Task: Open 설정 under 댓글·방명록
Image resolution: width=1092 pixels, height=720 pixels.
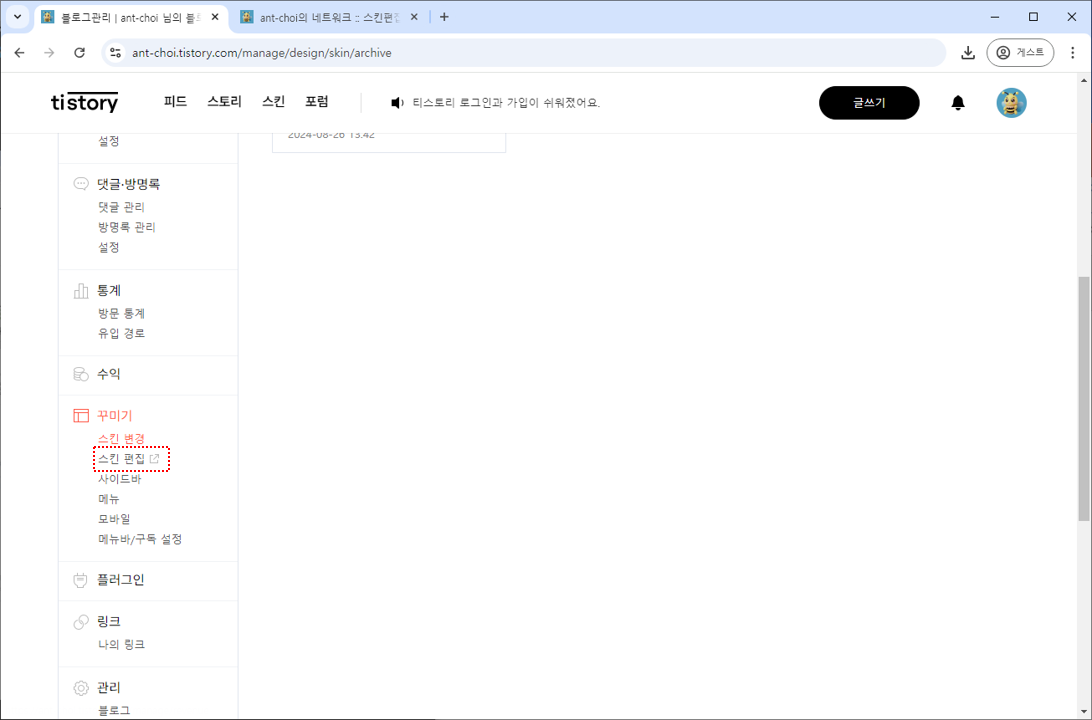Action: (x=109, y=247)
